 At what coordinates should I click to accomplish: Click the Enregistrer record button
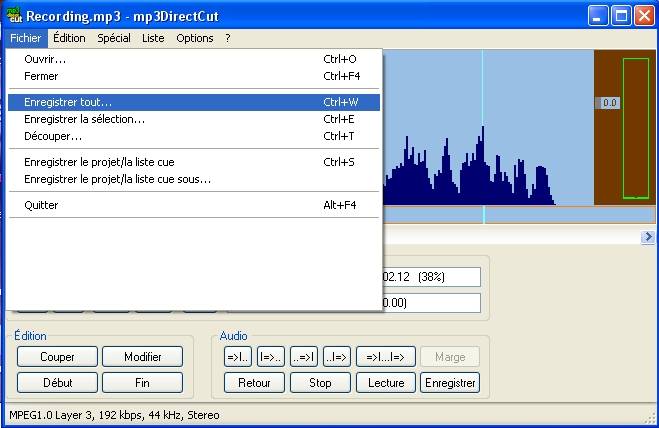(x=450, y=383)
